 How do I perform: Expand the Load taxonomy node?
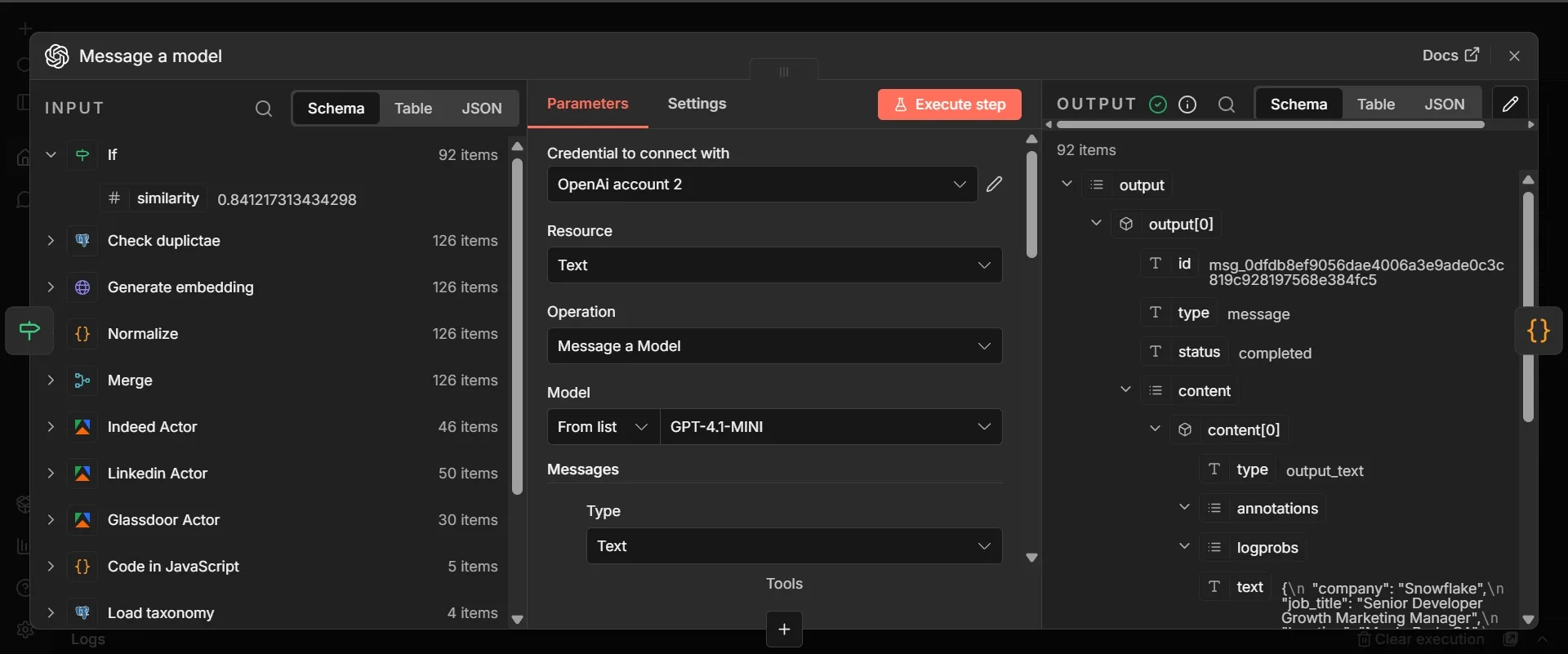[51, 613]
